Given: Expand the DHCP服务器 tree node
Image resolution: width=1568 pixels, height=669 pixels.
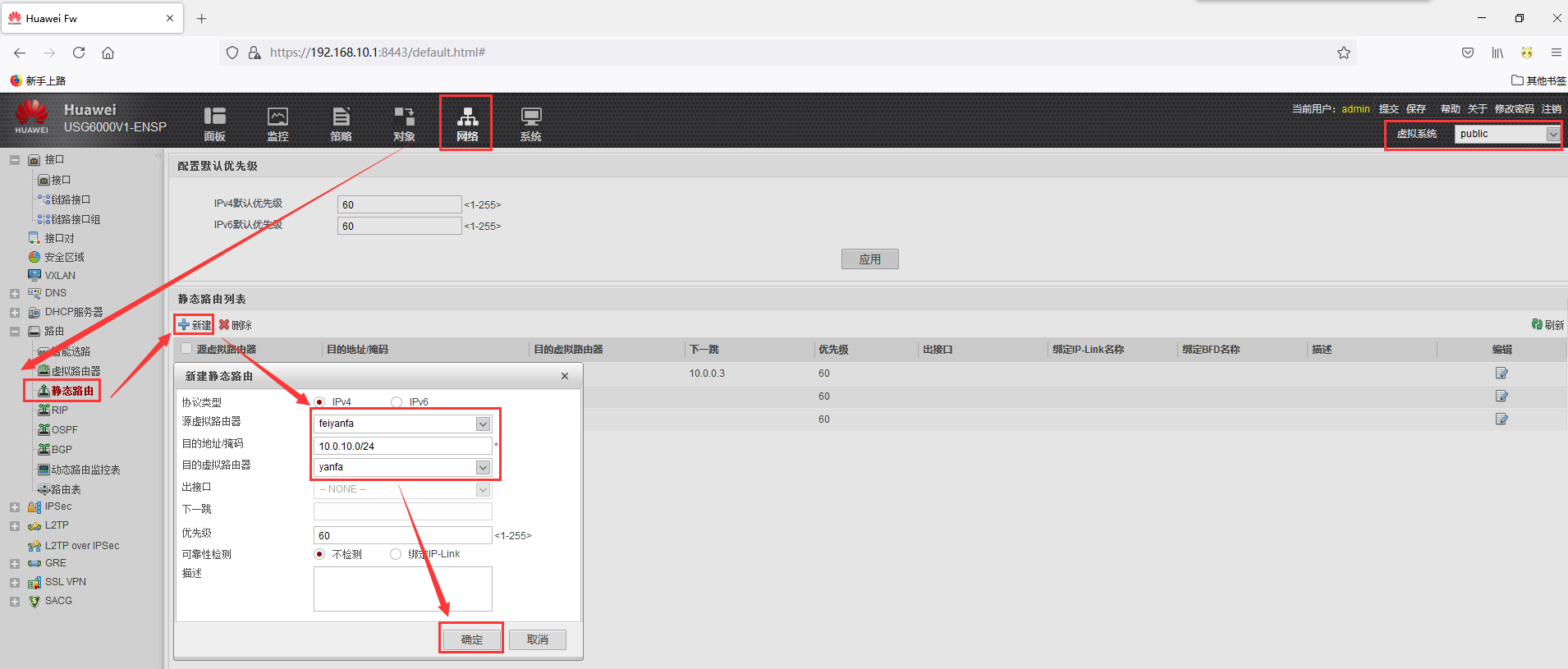Looking at the screenshot, I should pos(15,313).
